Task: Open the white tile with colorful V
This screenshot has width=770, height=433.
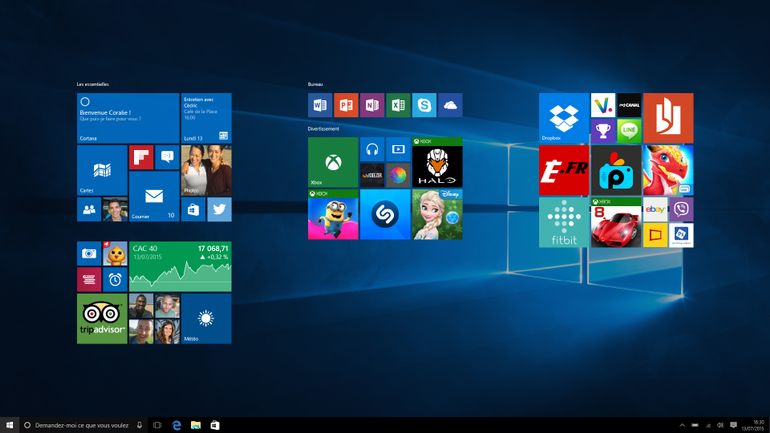Action: tap(603, 105)
